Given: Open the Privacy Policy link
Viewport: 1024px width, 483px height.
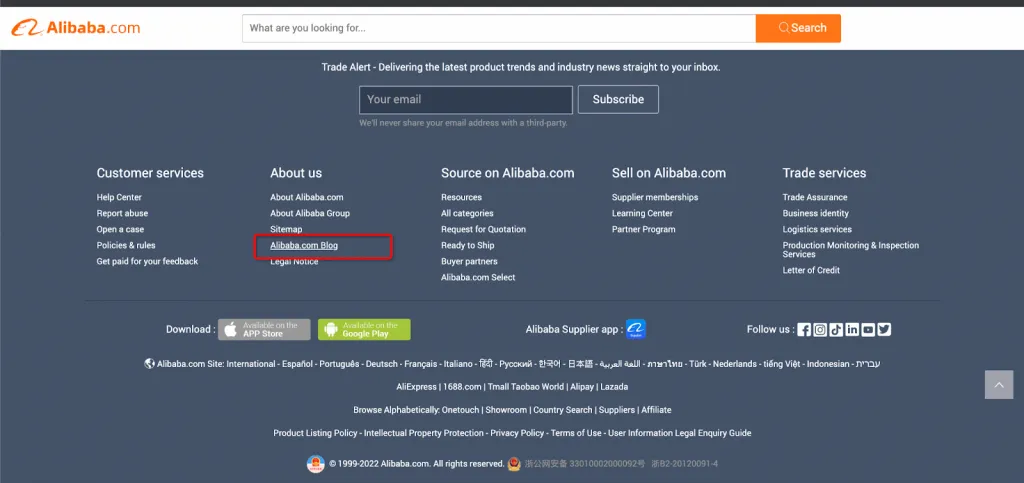Looking at the screenshot, I should click(517, 433).
